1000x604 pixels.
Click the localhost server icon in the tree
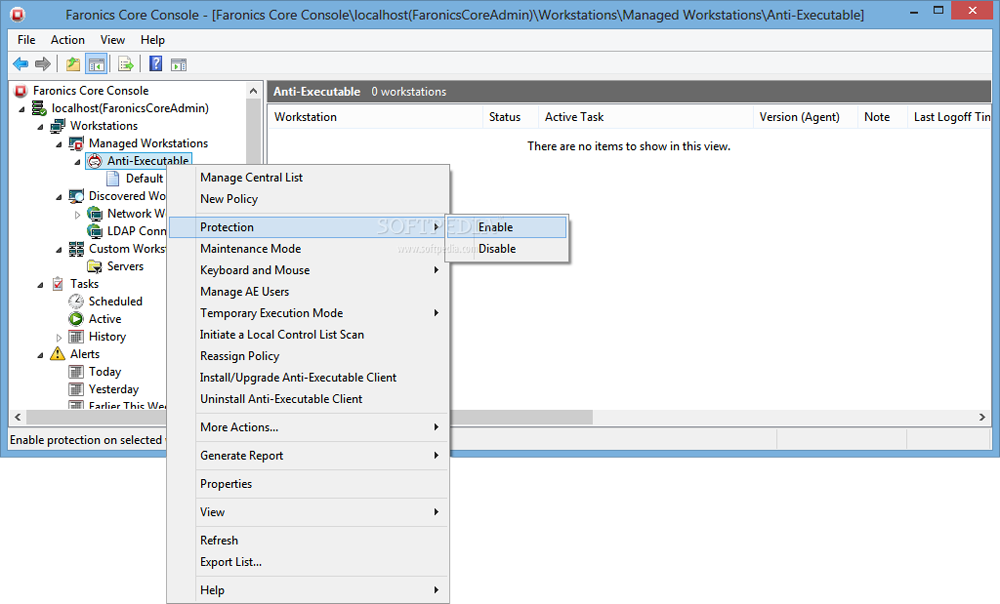click(x=40, y=108)
